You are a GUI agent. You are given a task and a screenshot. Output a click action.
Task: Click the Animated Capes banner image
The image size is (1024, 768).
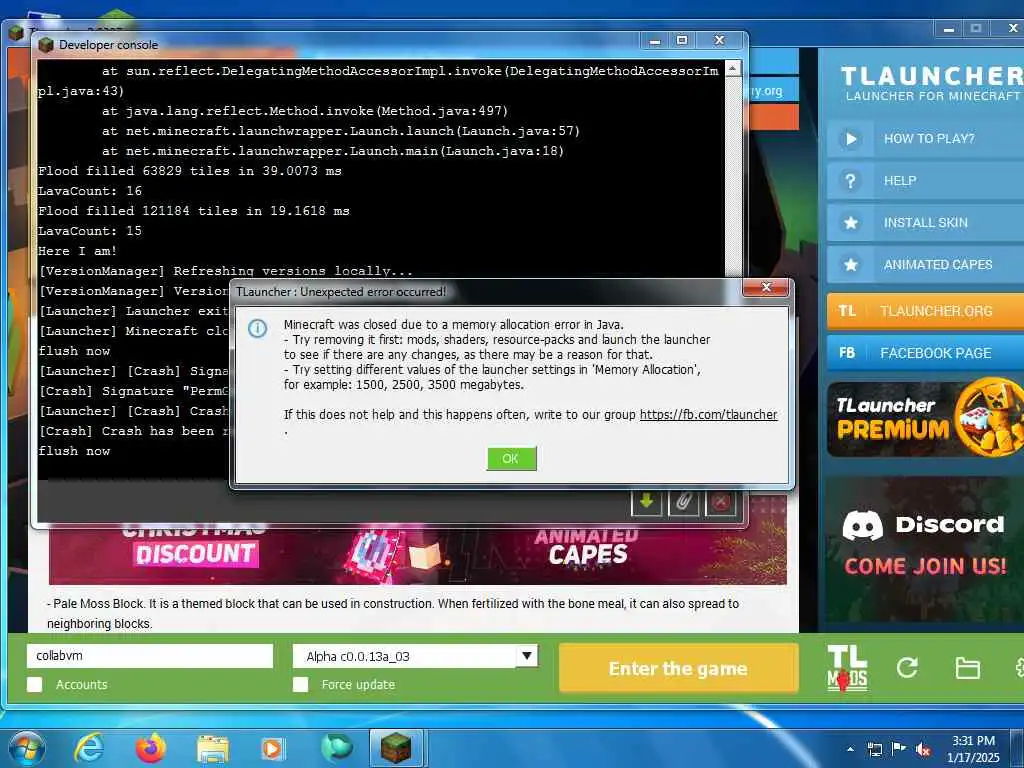click(x=586, y=547)
